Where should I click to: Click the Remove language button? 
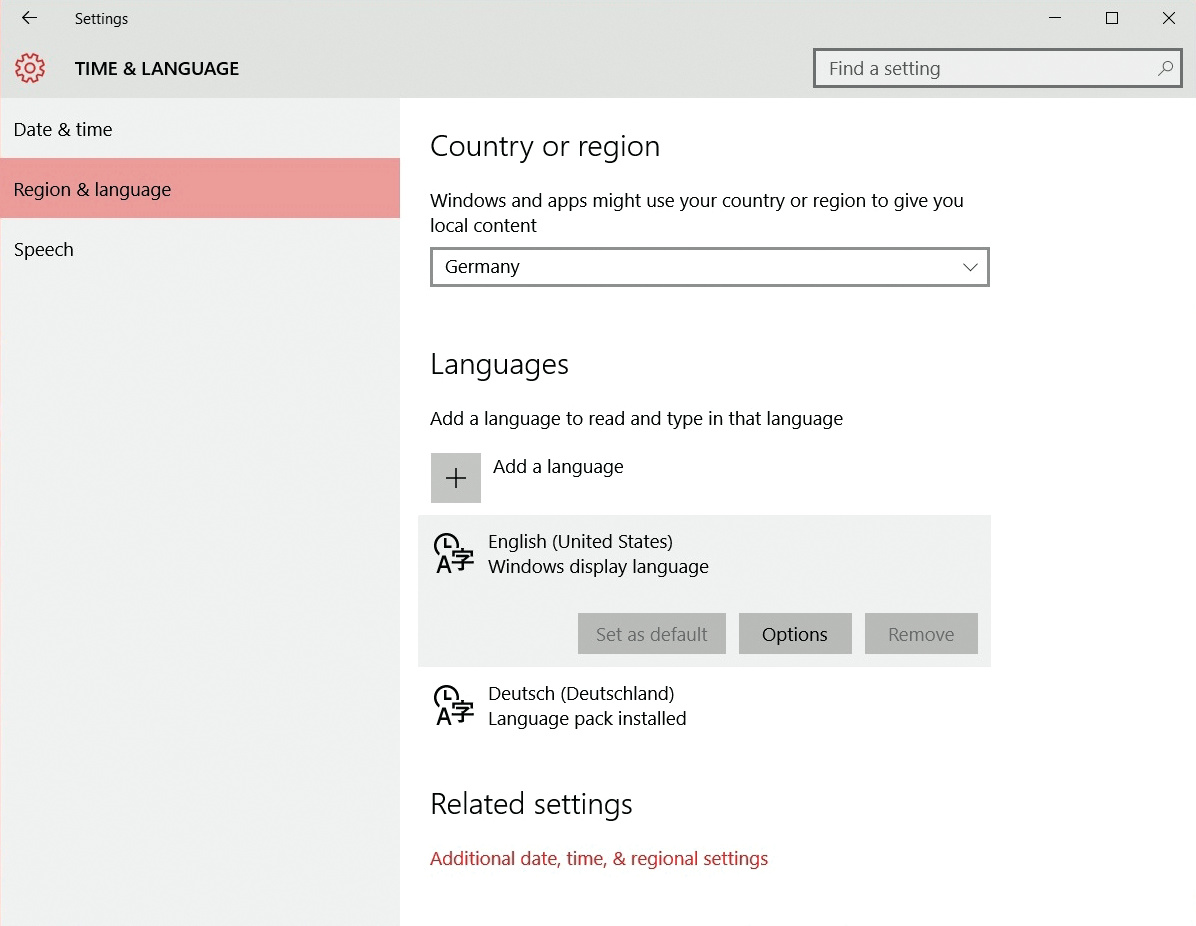[921, 634]
